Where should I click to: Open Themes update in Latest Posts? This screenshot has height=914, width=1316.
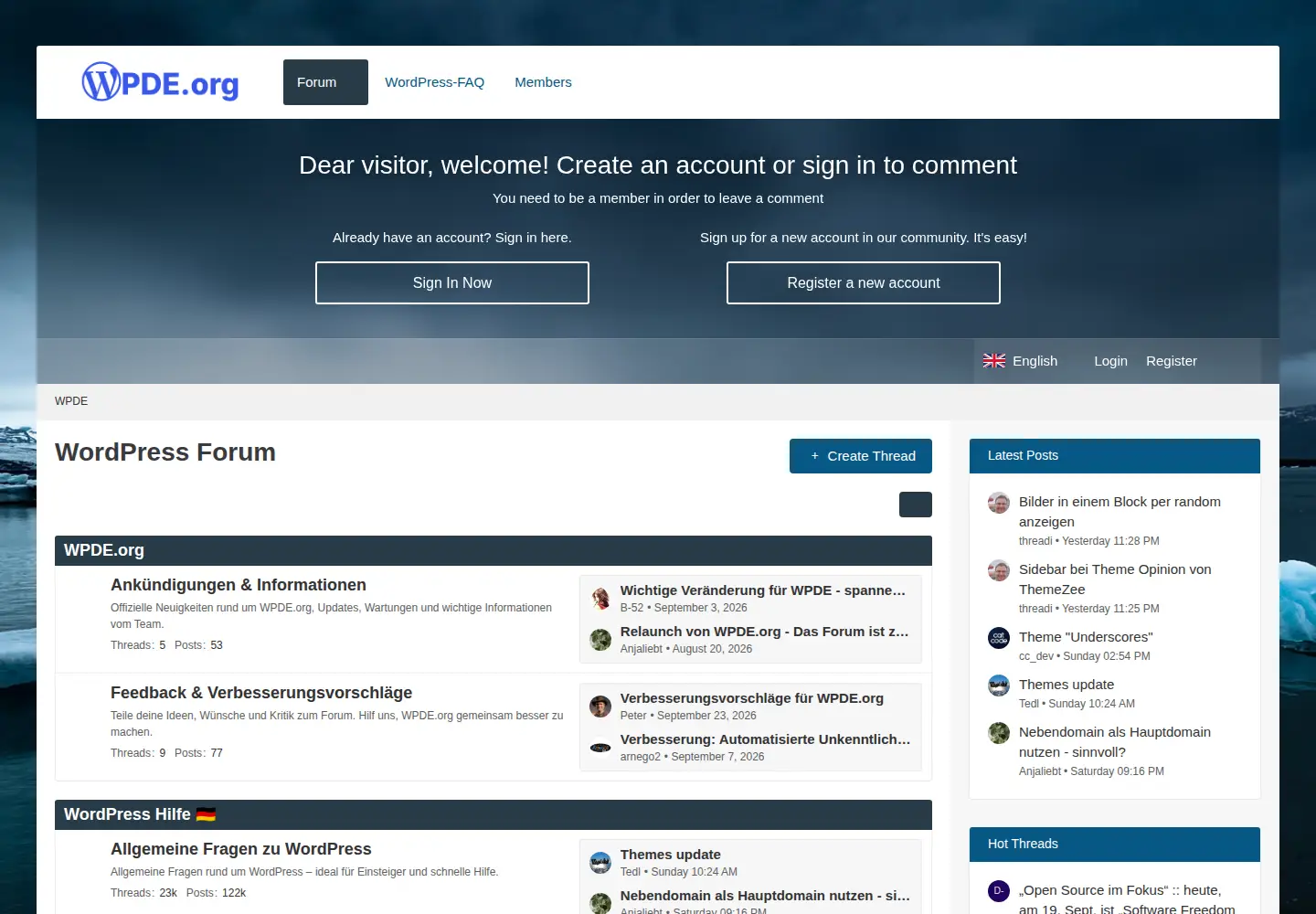[1067, 685]
